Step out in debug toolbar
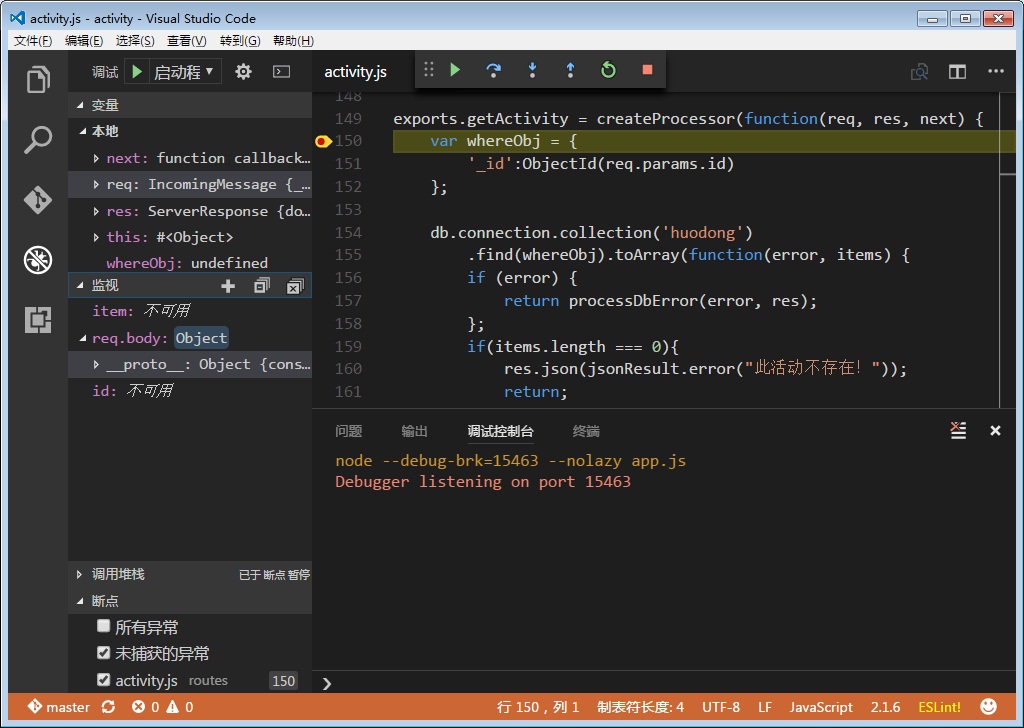The image size is (1024, 728). click(570, 70)
